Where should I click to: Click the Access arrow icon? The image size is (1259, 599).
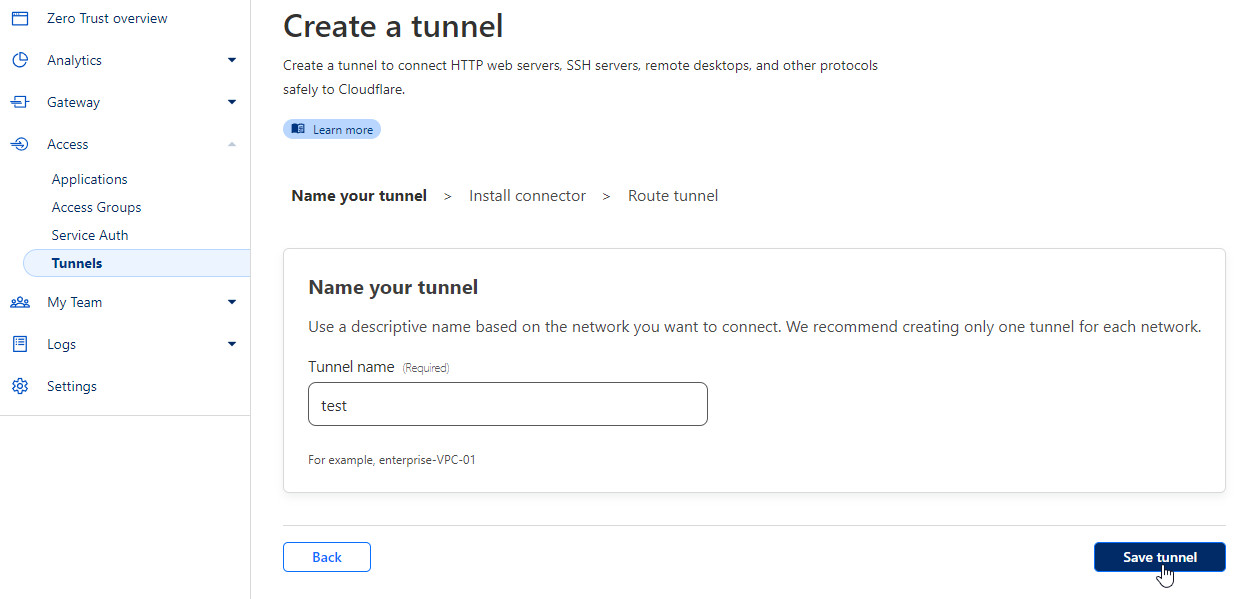pyautogui.click(x=20, y=144)
